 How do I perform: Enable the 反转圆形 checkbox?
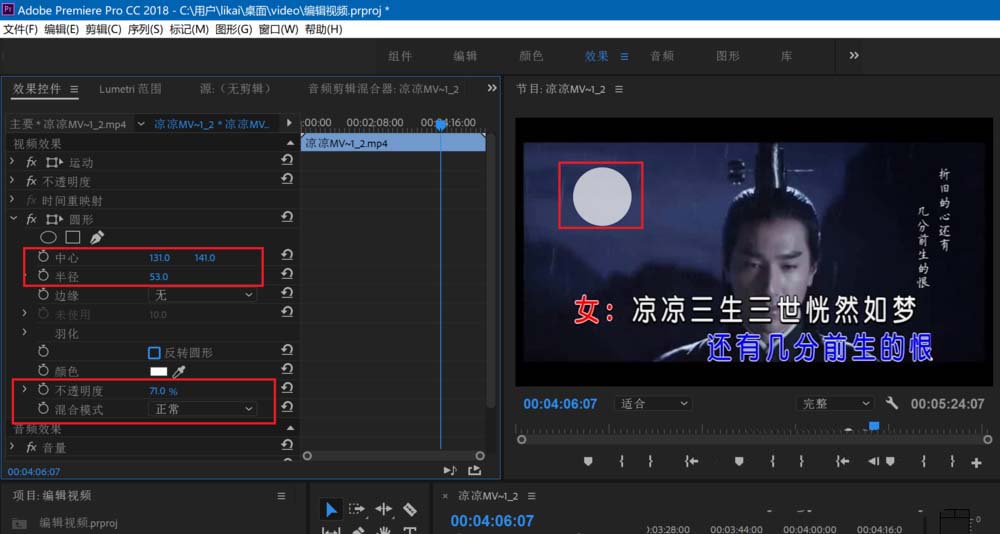pyautogui.click(x=154, y=353)
